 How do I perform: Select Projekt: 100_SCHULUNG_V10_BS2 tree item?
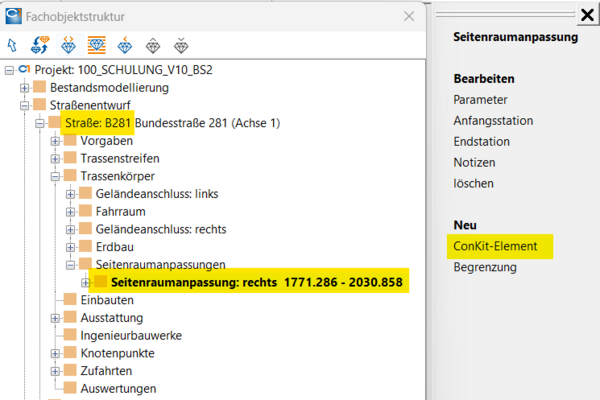click(124, 70)
